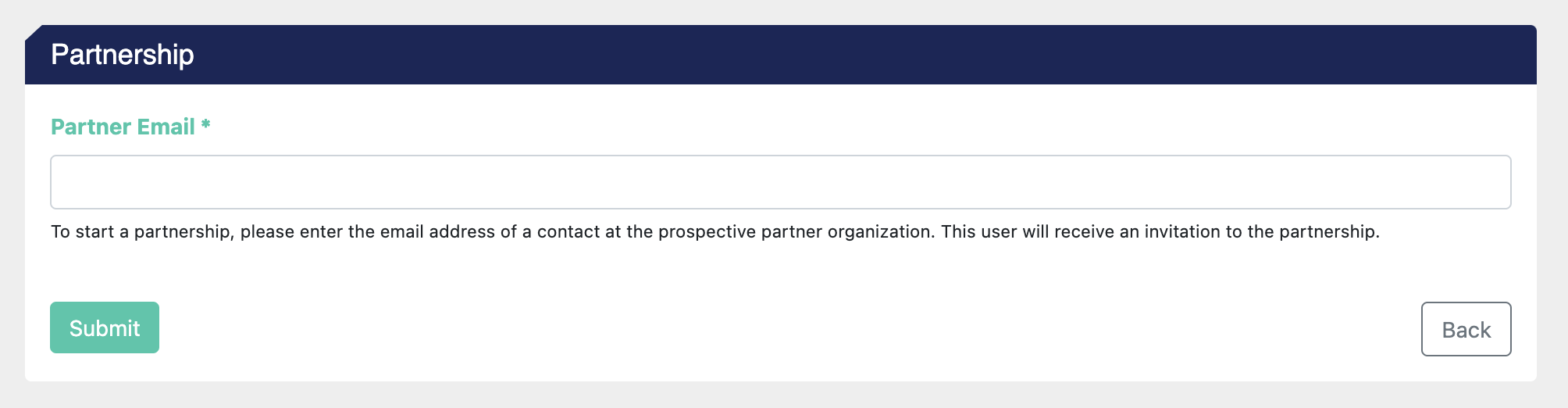Click the 'receive an invitation' sentence in the hint
Viewport: 1568px width, 408px height.
click(x=1160, y=232)
